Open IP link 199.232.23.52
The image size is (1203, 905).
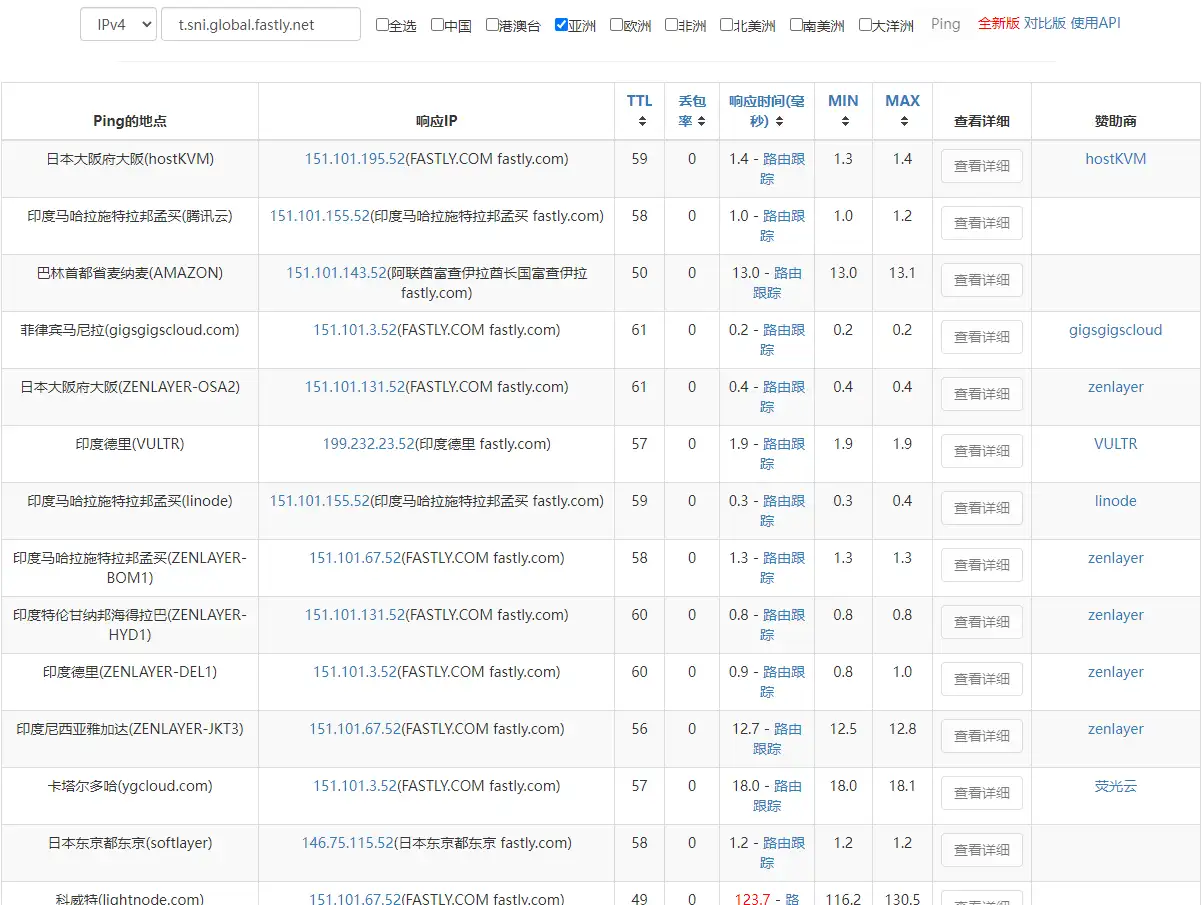tap(368, 444)
